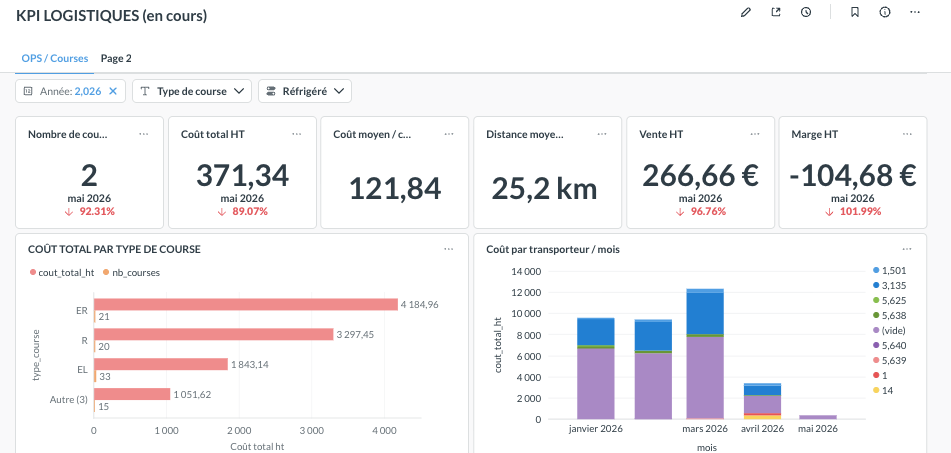This screenshot has height=453, width=951.
Task: Click the Réfrigéré toggle-style icon
Action: coord(271,91)
